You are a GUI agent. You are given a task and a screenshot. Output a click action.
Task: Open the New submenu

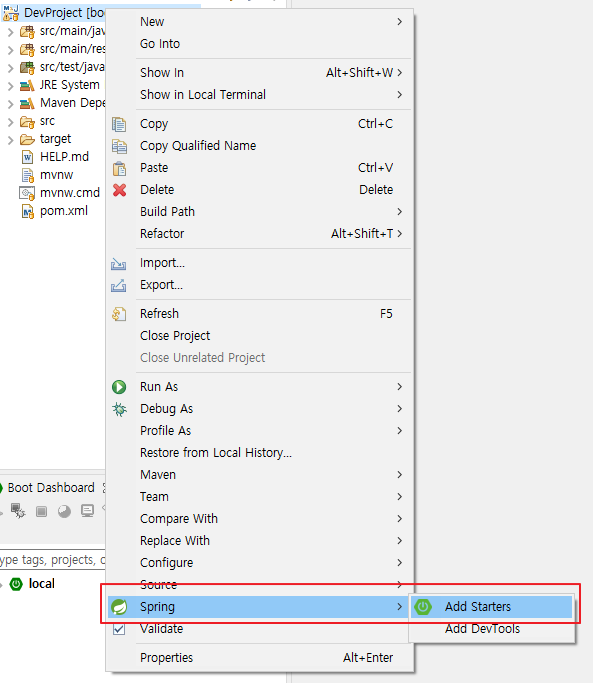(x=260, y=22)
